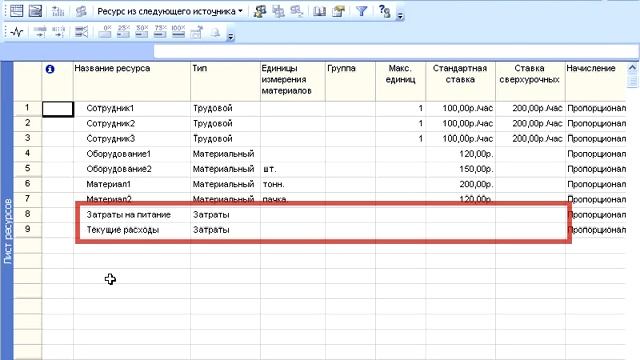The width and height of the screenshot is (640, 360).
Task: Click the address book resource icon
Action: tap(260, 11)
